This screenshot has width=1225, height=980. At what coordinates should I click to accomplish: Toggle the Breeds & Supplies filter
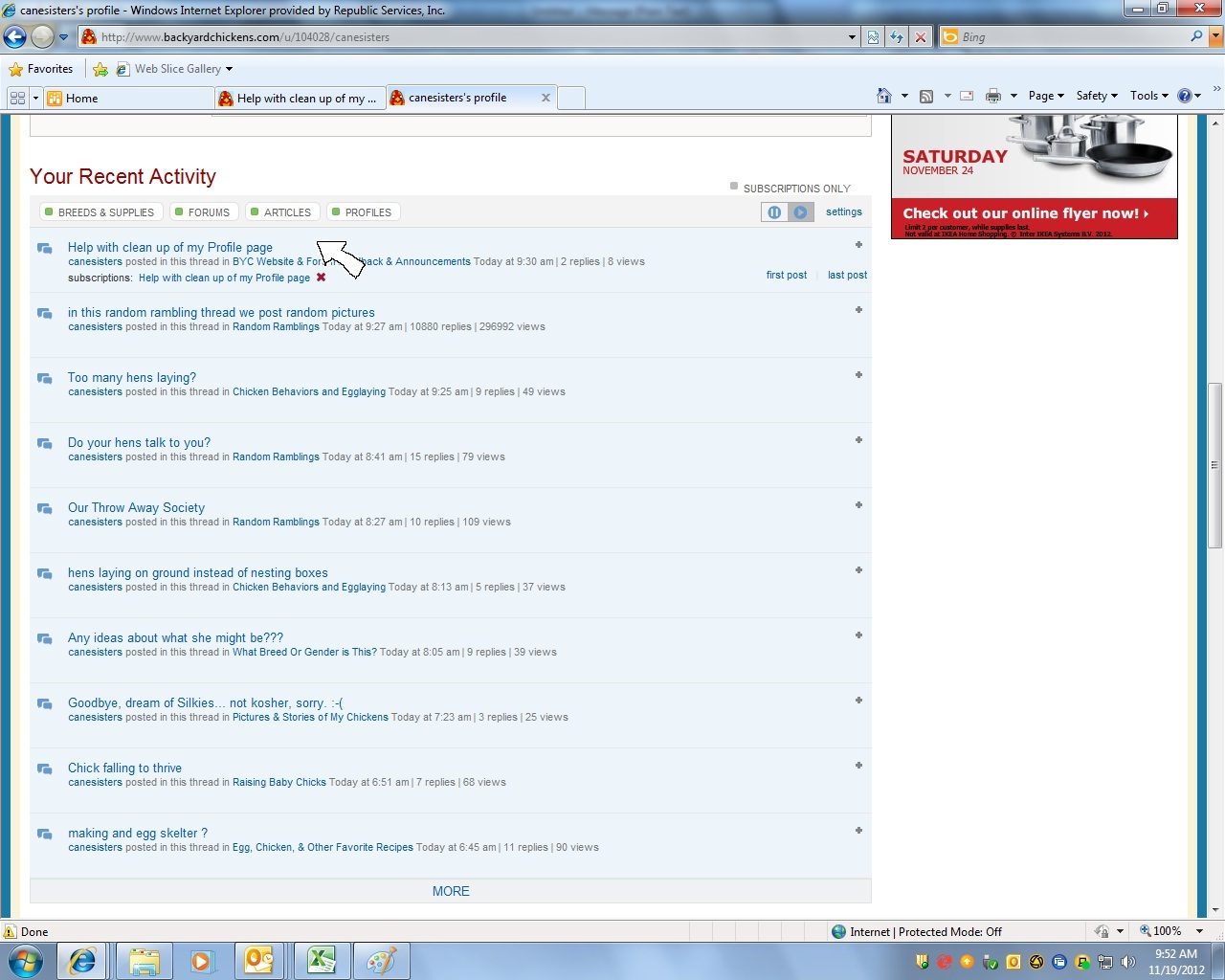point(100,212)
